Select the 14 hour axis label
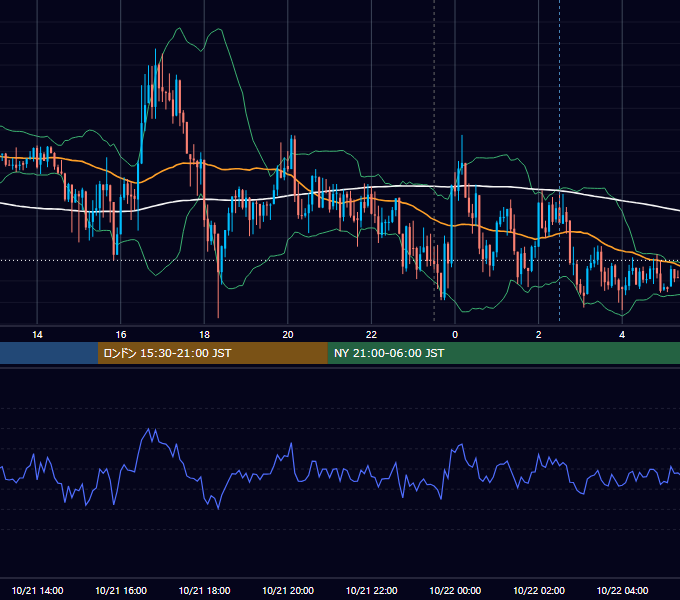Screen dimensions: 680x600 tap(37, 335)
